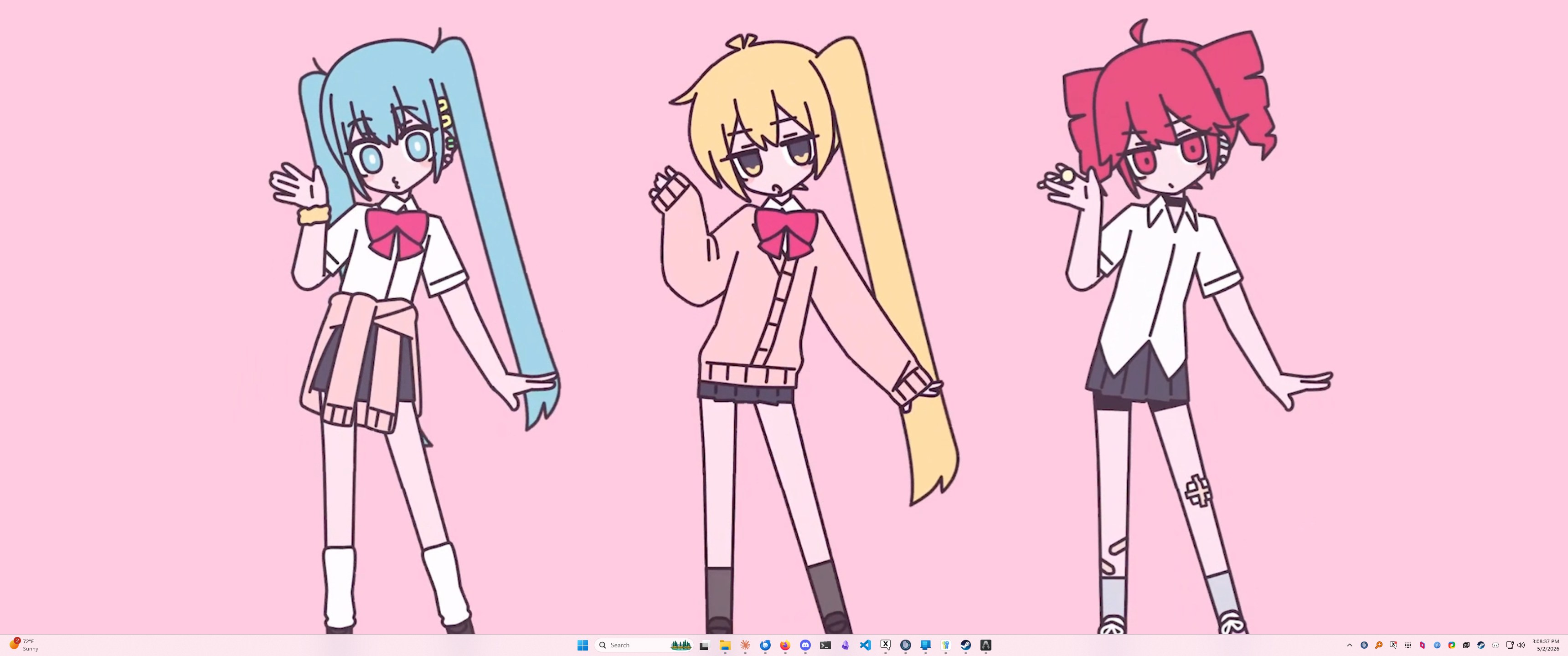Open the weather widget showing 72°F Sunny
Image resolution: width=1568 pixels, height=656 pixels.
(x=24, y=645)
